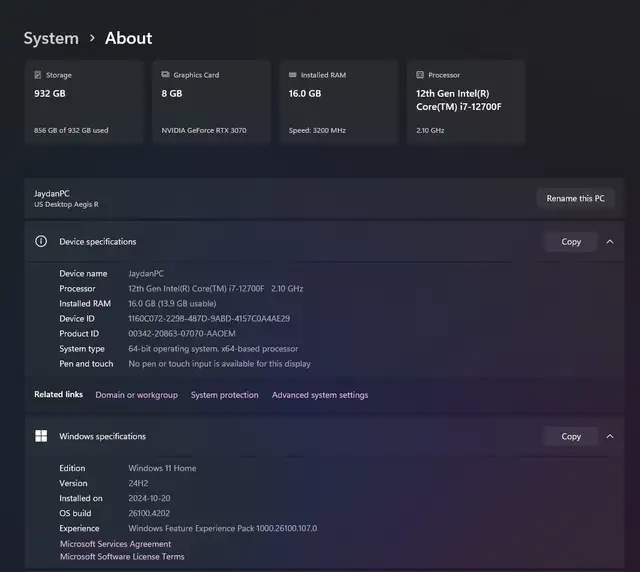Click the Related links label

(x=58, y=394)
